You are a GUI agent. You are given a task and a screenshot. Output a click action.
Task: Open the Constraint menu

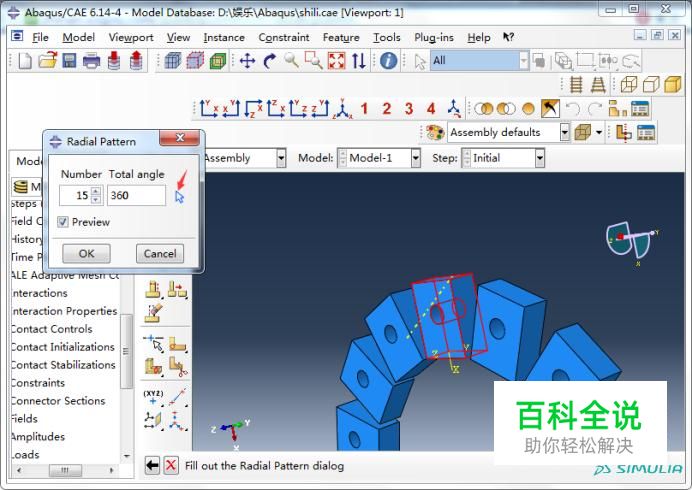pos(284,38)
